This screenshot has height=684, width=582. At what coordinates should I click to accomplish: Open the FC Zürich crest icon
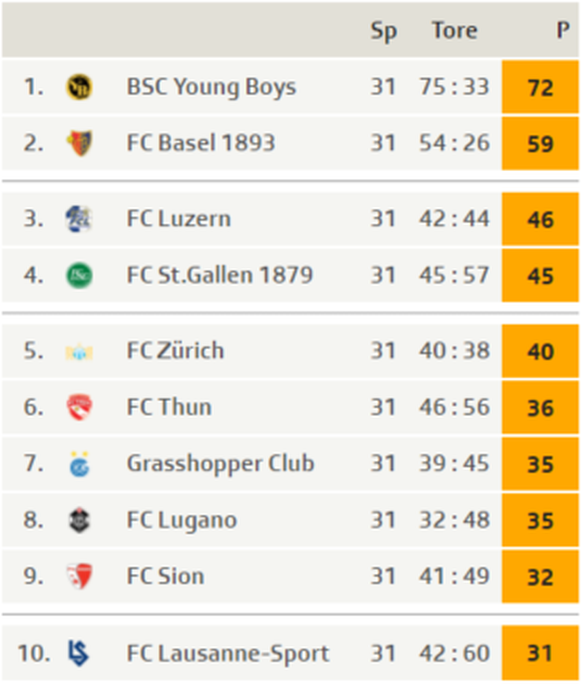click(x=79, y=351)
